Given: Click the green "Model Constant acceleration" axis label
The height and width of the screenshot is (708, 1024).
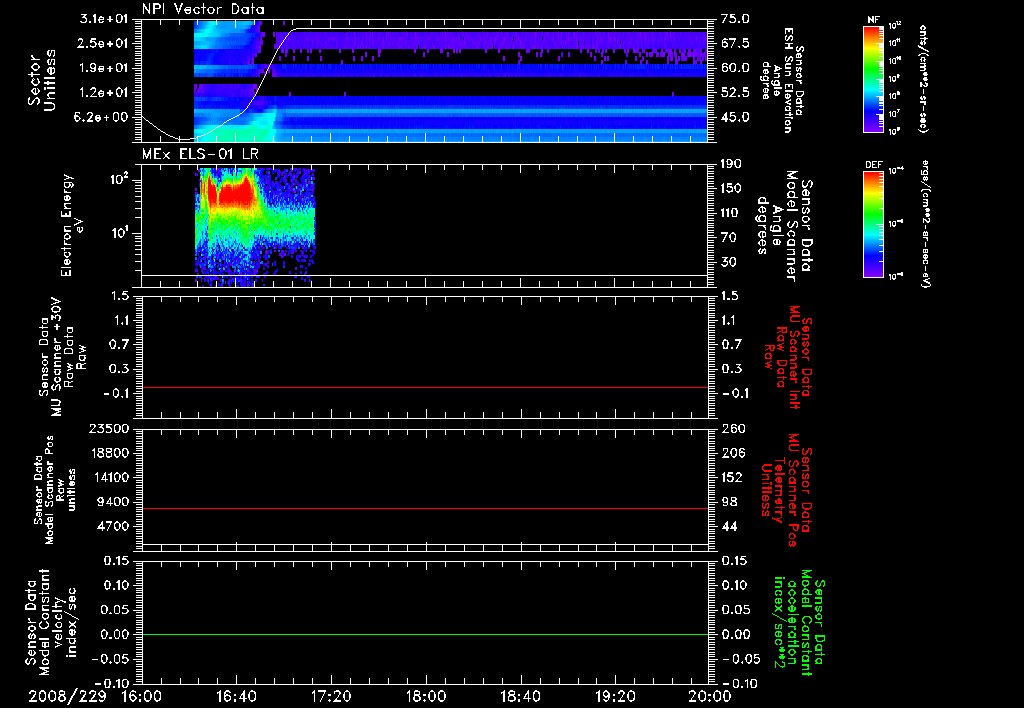Looking at the screenshot, I should pos(799,624).
